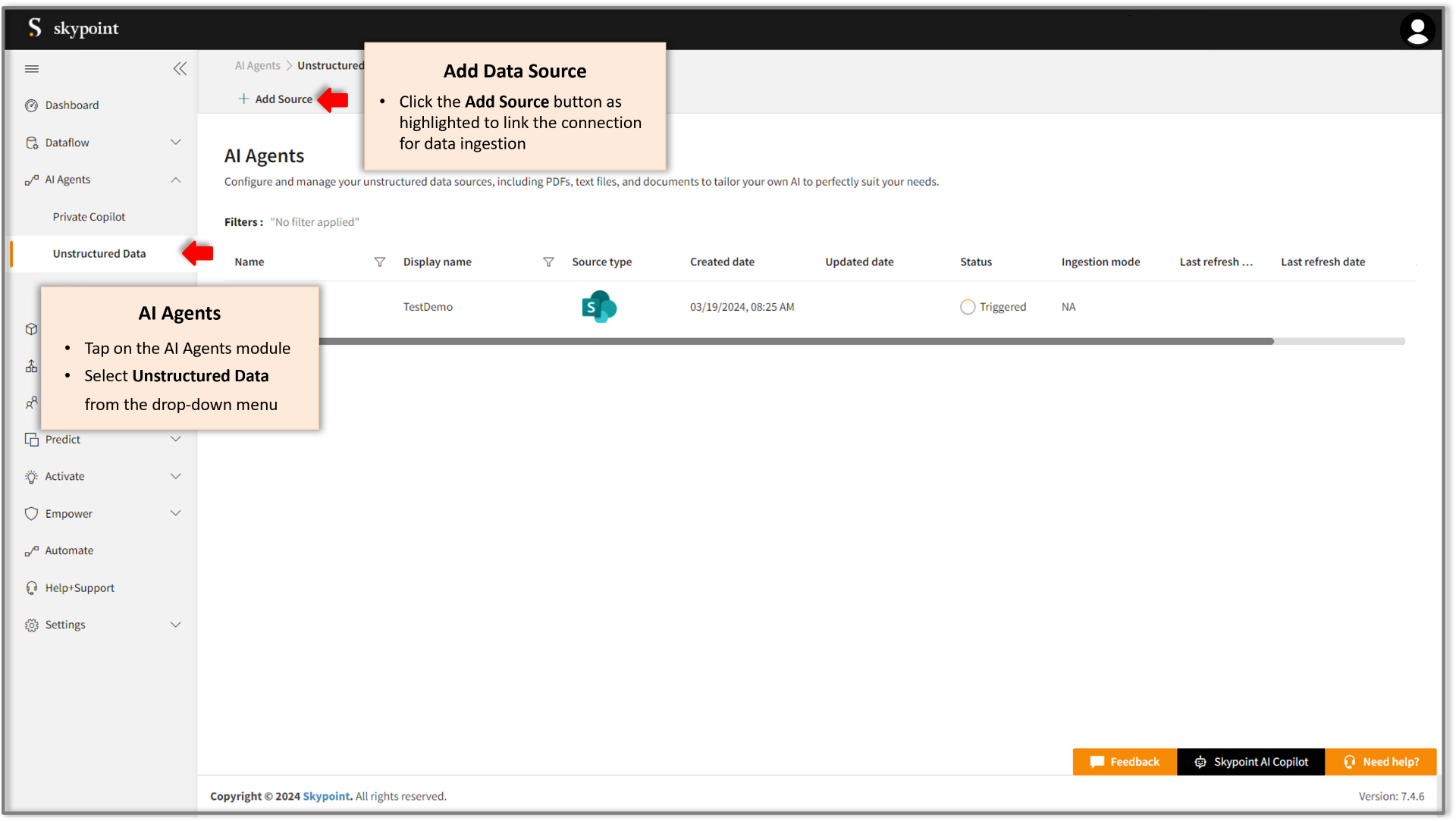Select the Triggered status radio button
Image resolution: width=1456 pixels, height=821 pixels.
click(x=968, y=306)
